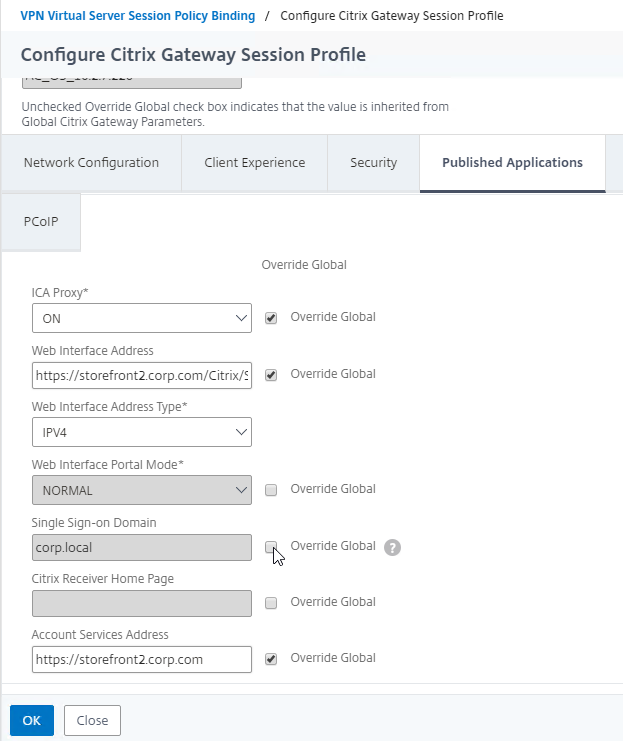Check Override Global for Single Sign-on Domain
The image size is (623, 741).
271,547
